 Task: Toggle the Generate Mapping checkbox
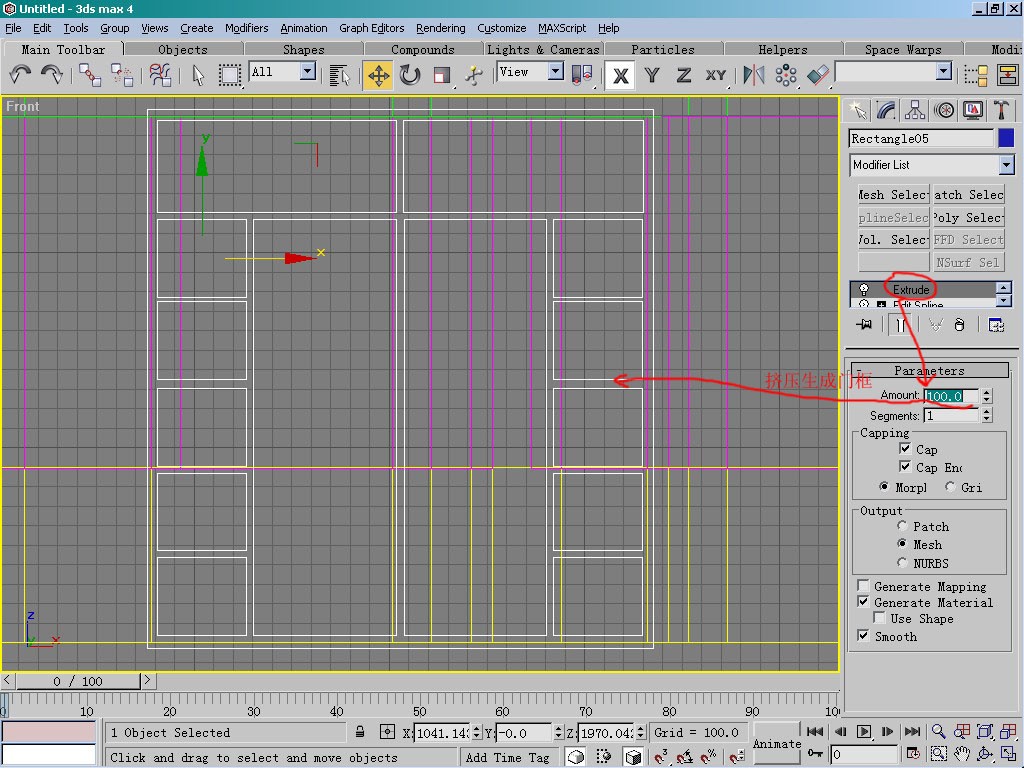click(863, 586)
